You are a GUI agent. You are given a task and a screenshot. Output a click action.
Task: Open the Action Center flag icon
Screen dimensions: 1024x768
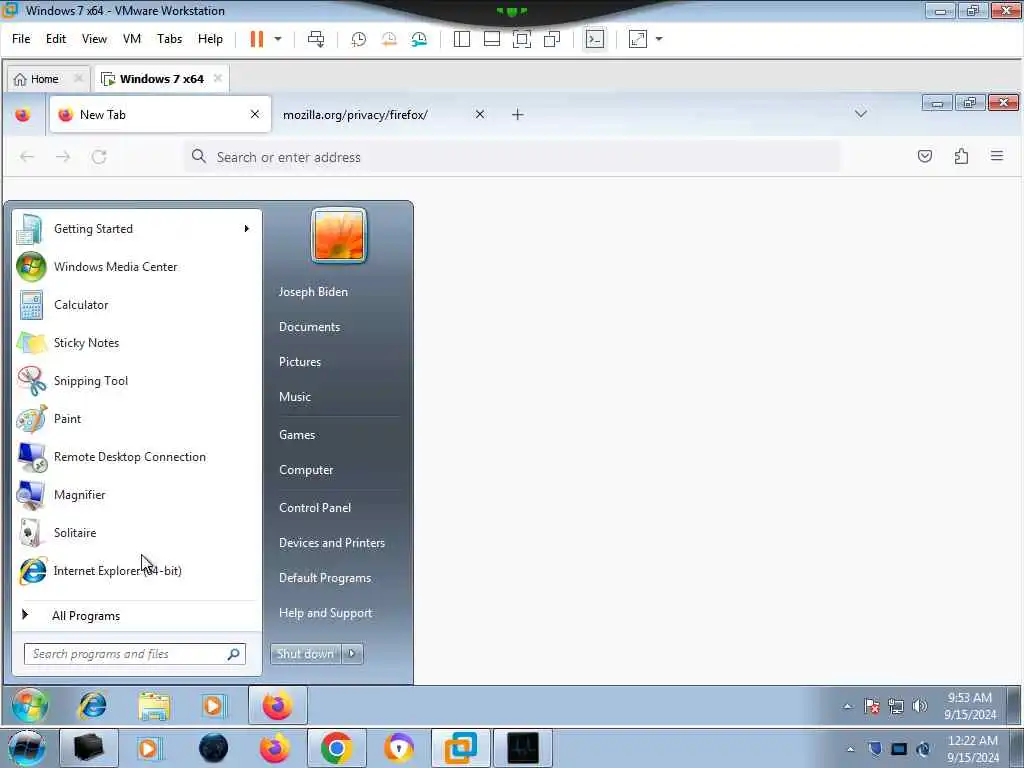[871, 706]
